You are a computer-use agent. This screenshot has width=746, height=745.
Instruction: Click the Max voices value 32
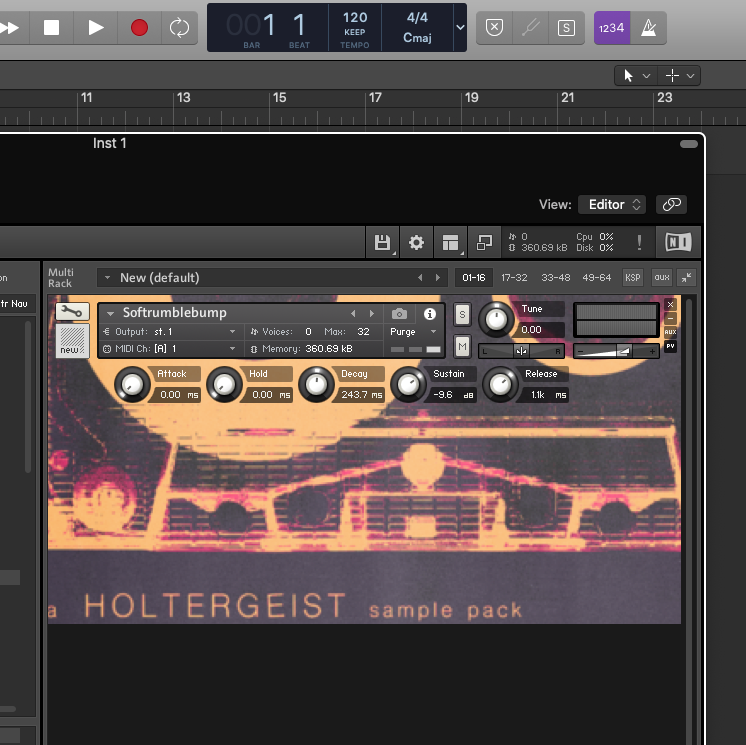coord(363,332)
